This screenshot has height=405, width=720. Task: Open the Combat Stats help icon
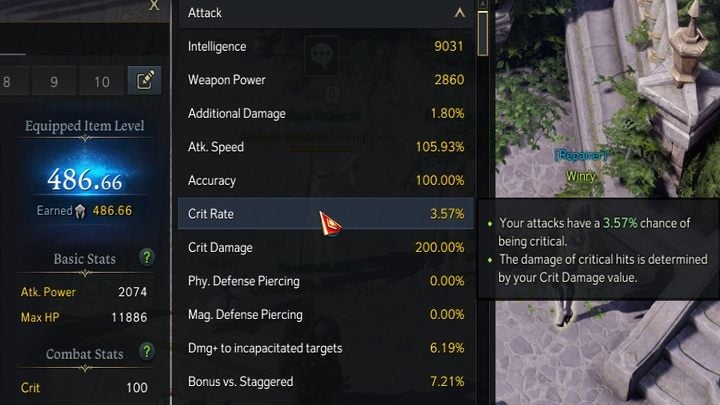(147, 352)
